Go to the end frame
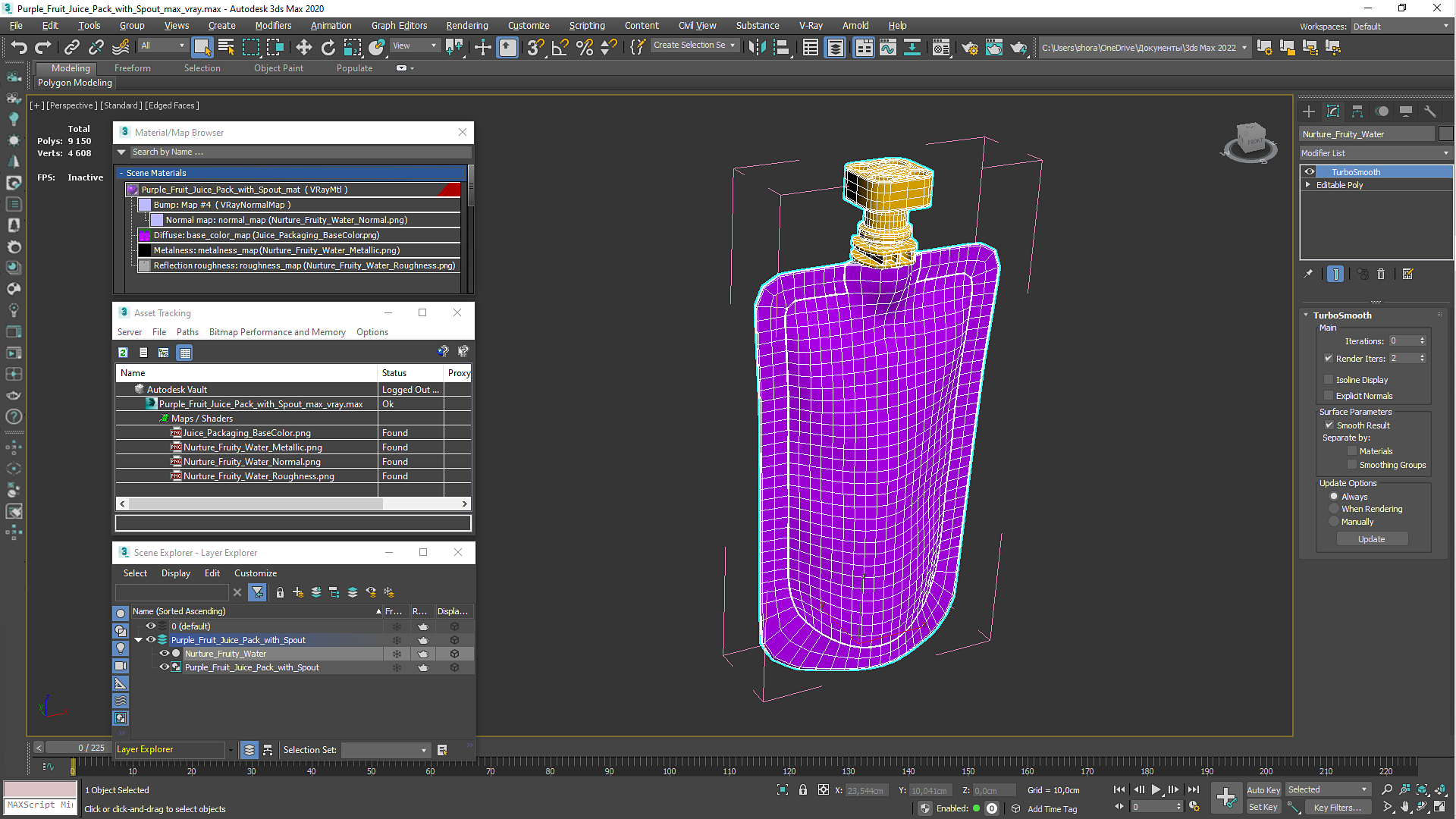Image resolution: width=1456 pixels, height=819 pixels. point(1194,789)
